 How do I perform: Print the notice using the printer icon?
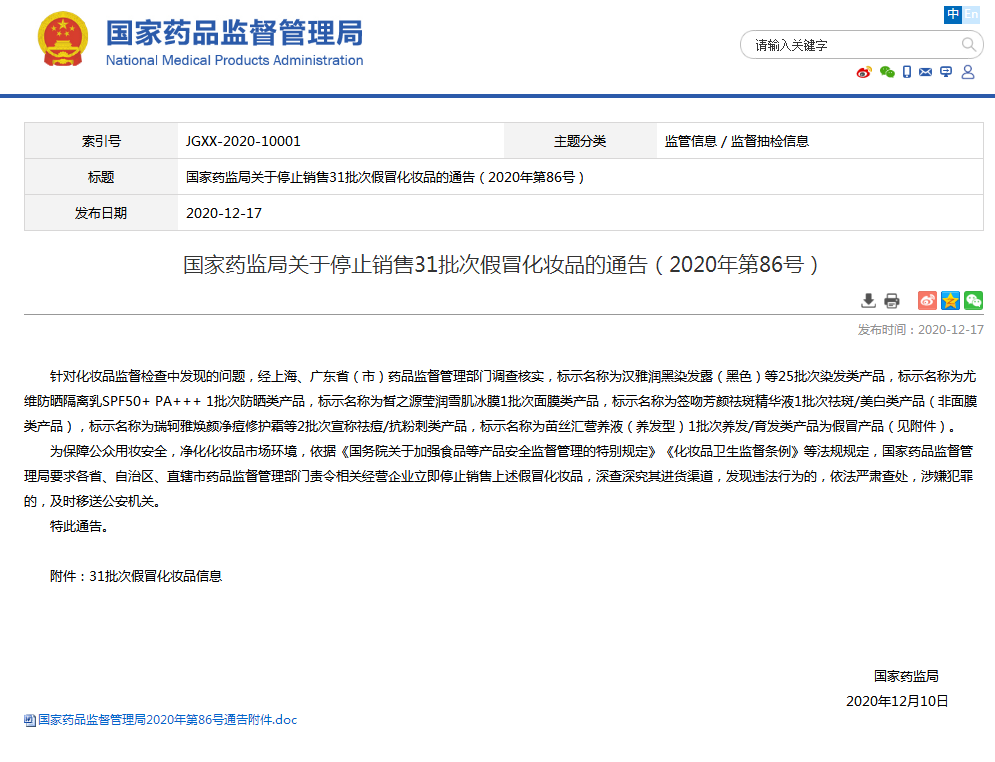click(x=891, y=300)
